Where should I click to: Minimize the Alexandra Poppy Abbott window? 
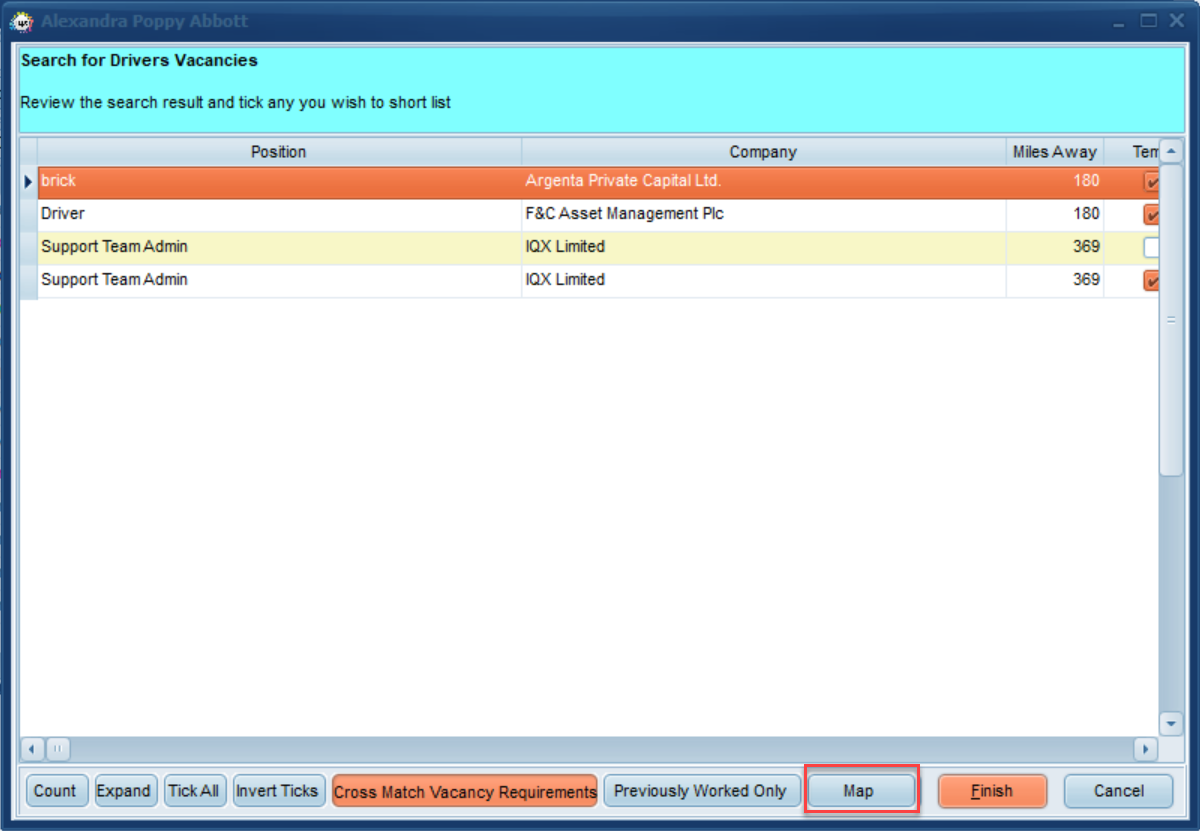[1119, 20]
